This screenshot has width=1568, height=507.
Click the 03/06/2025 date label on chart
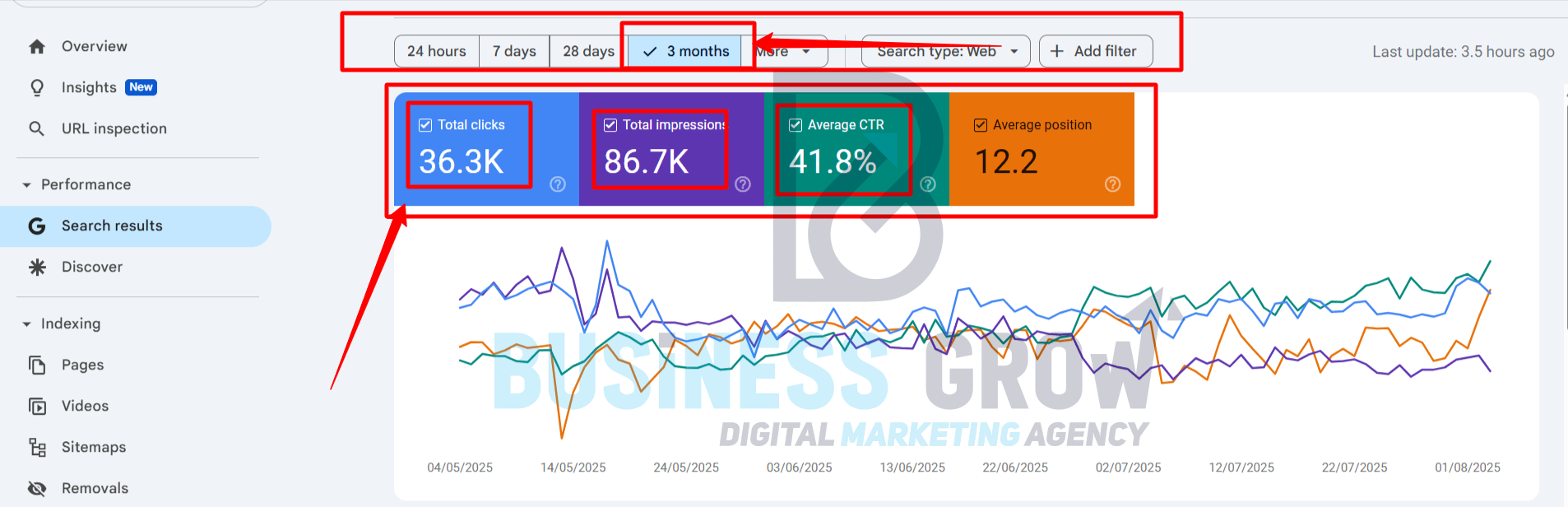(x=800, y=467)
